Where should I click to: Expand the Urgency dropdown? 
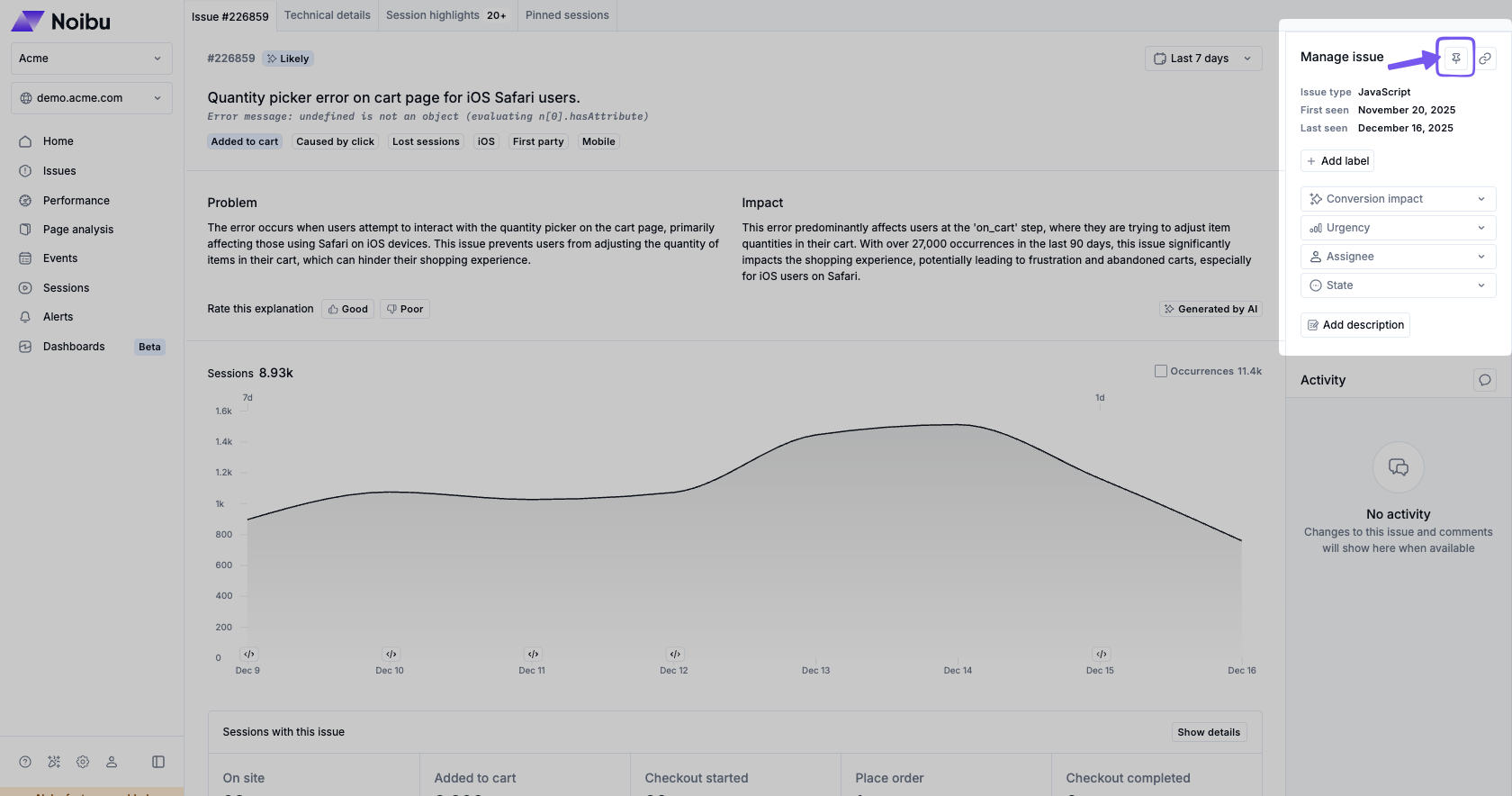coord(1398,228)
